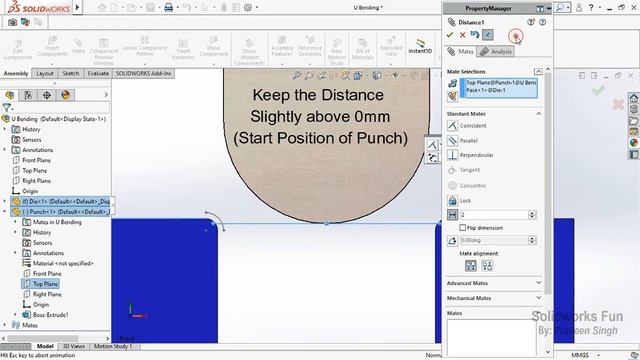Screen dimensions: 640x360
Task: Click the Print icon in title toolbar
Action: (x=168, y=7)
